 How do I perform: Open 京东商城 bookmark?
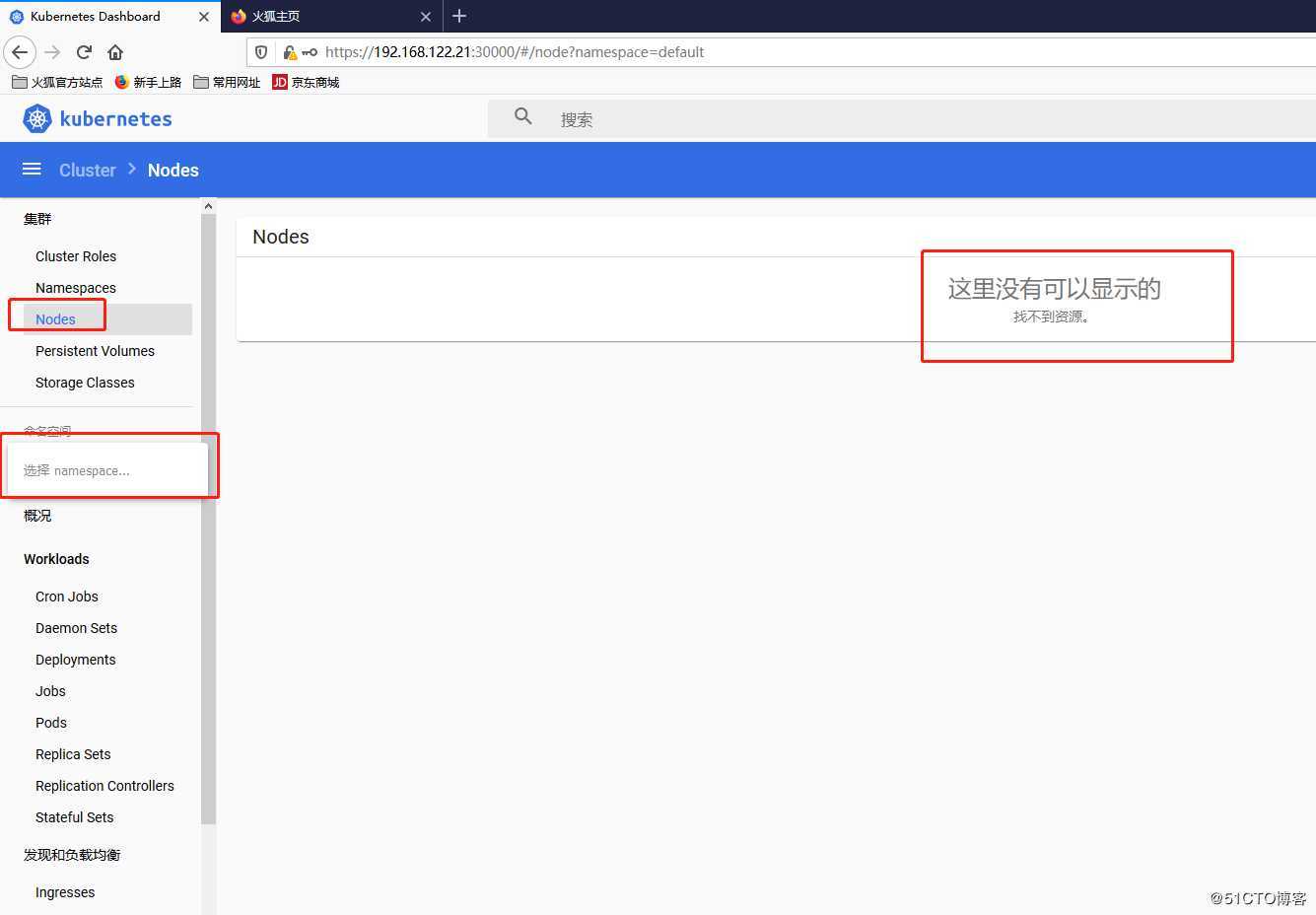click(306, 83)
